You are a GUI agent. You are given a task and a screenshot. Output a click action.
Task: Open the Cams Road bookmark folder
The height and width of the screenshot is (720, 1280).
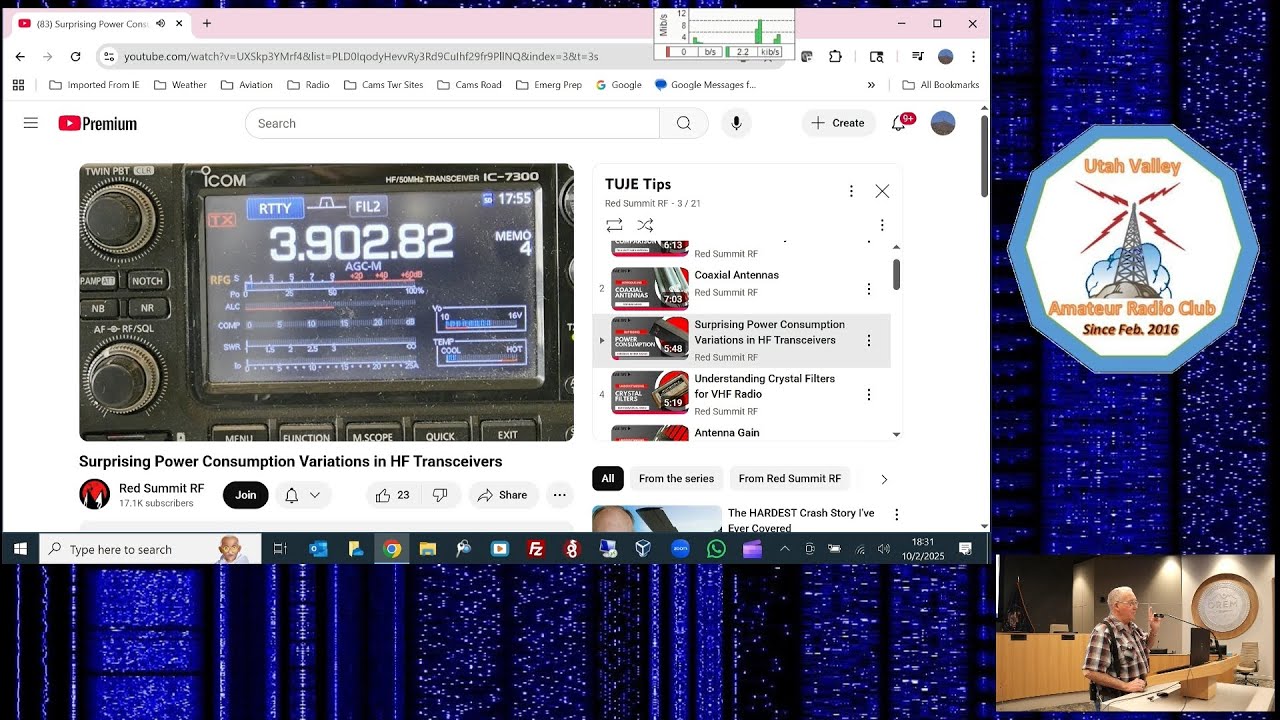tap(469, 85)
